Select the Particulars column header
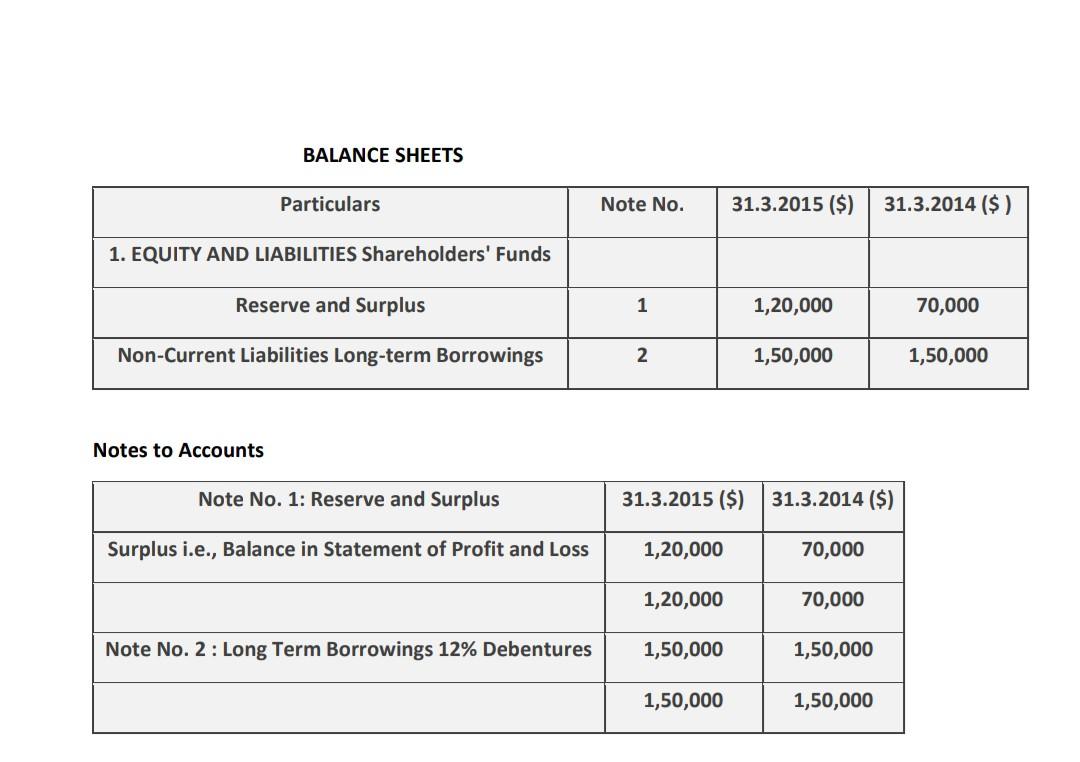The height and width of the screenshot is (762, 1080). (330, 204)
